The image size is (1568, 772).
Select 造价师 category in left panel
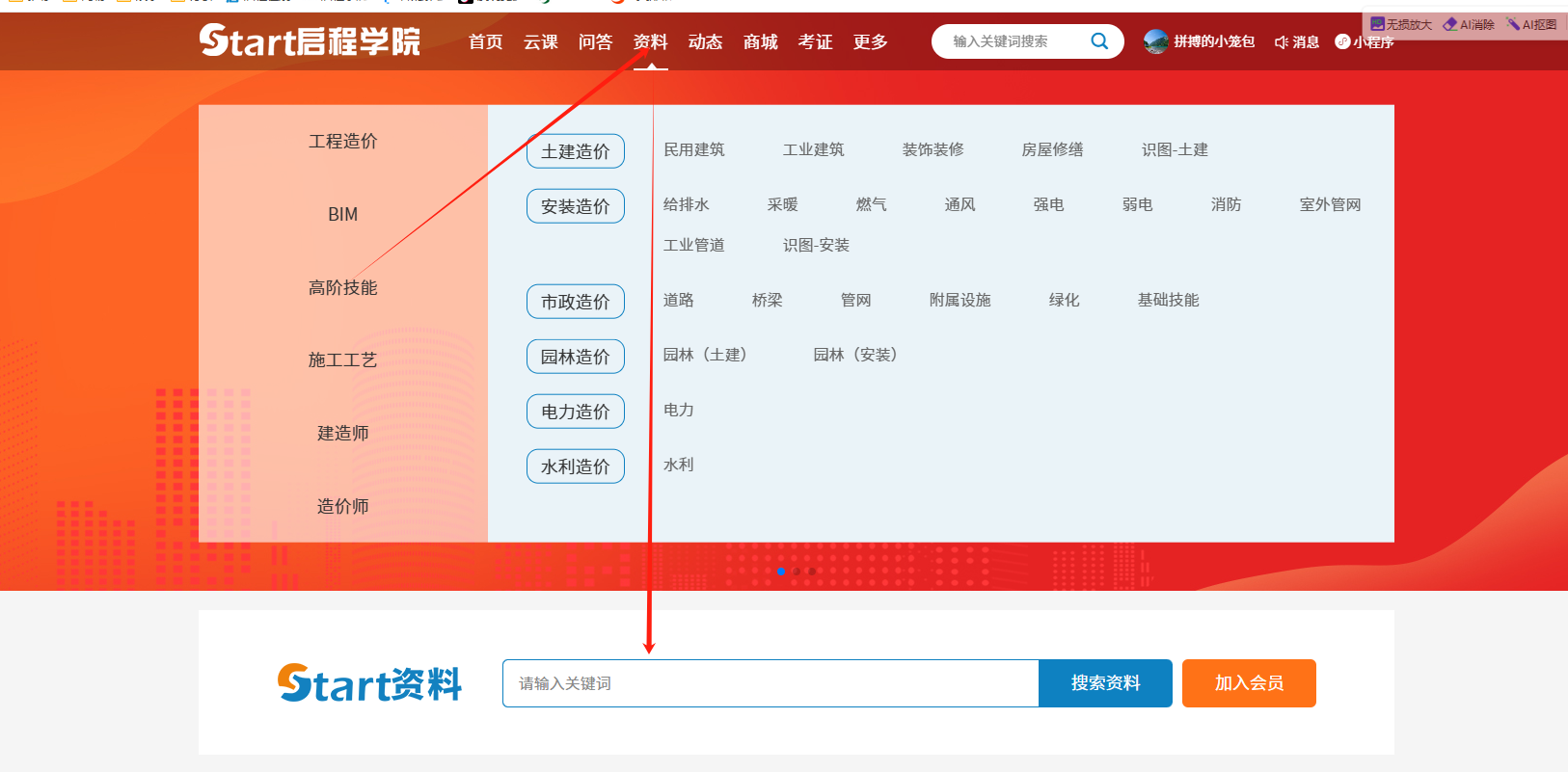click(x=343, y=507)
